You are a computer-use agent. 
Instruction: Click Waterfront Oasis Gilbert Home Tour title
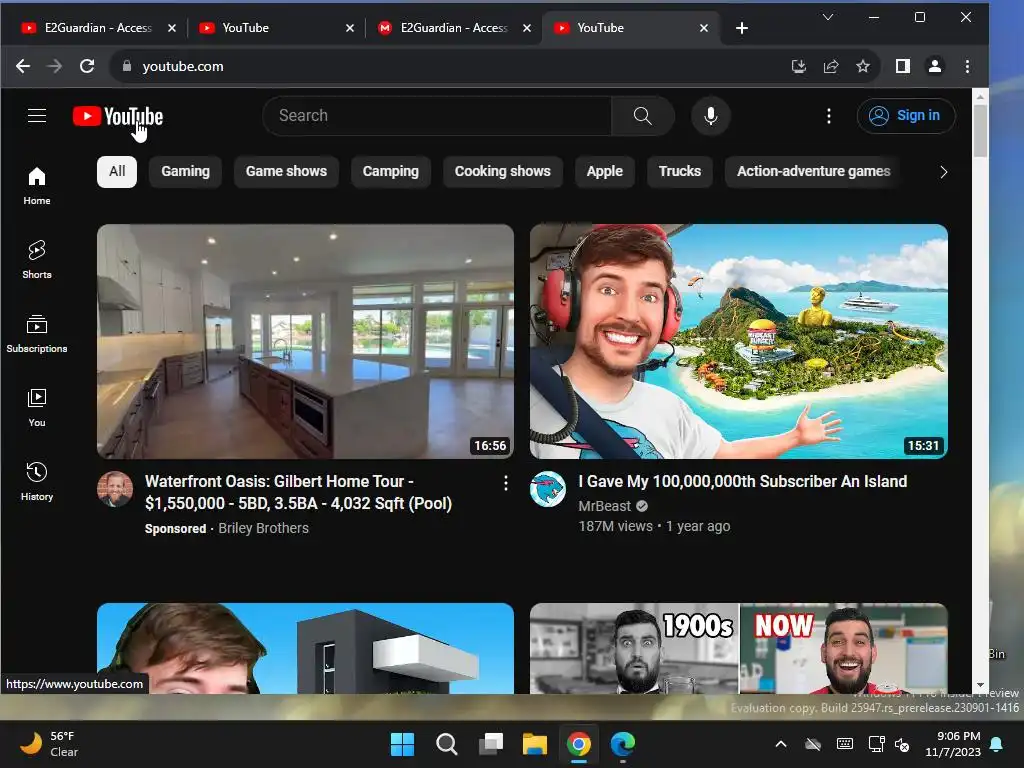point(298,492)
